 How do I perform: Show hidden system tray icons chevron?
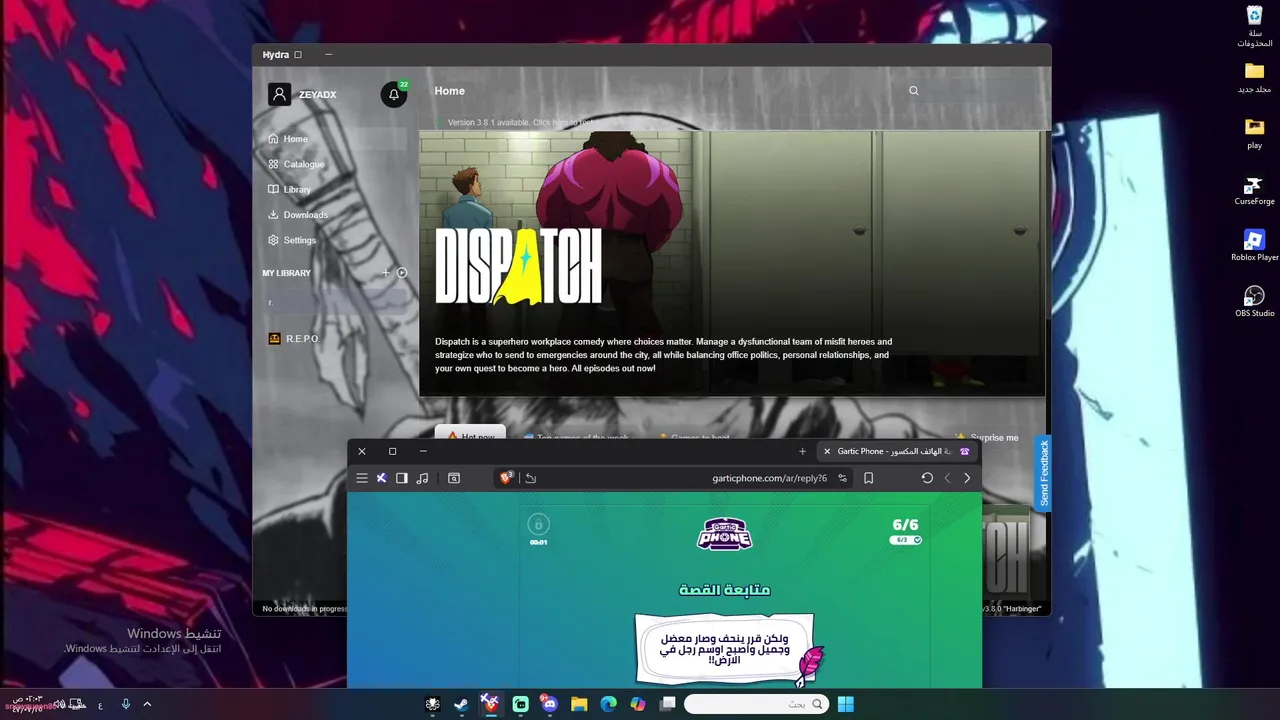[x=147, y=704]
